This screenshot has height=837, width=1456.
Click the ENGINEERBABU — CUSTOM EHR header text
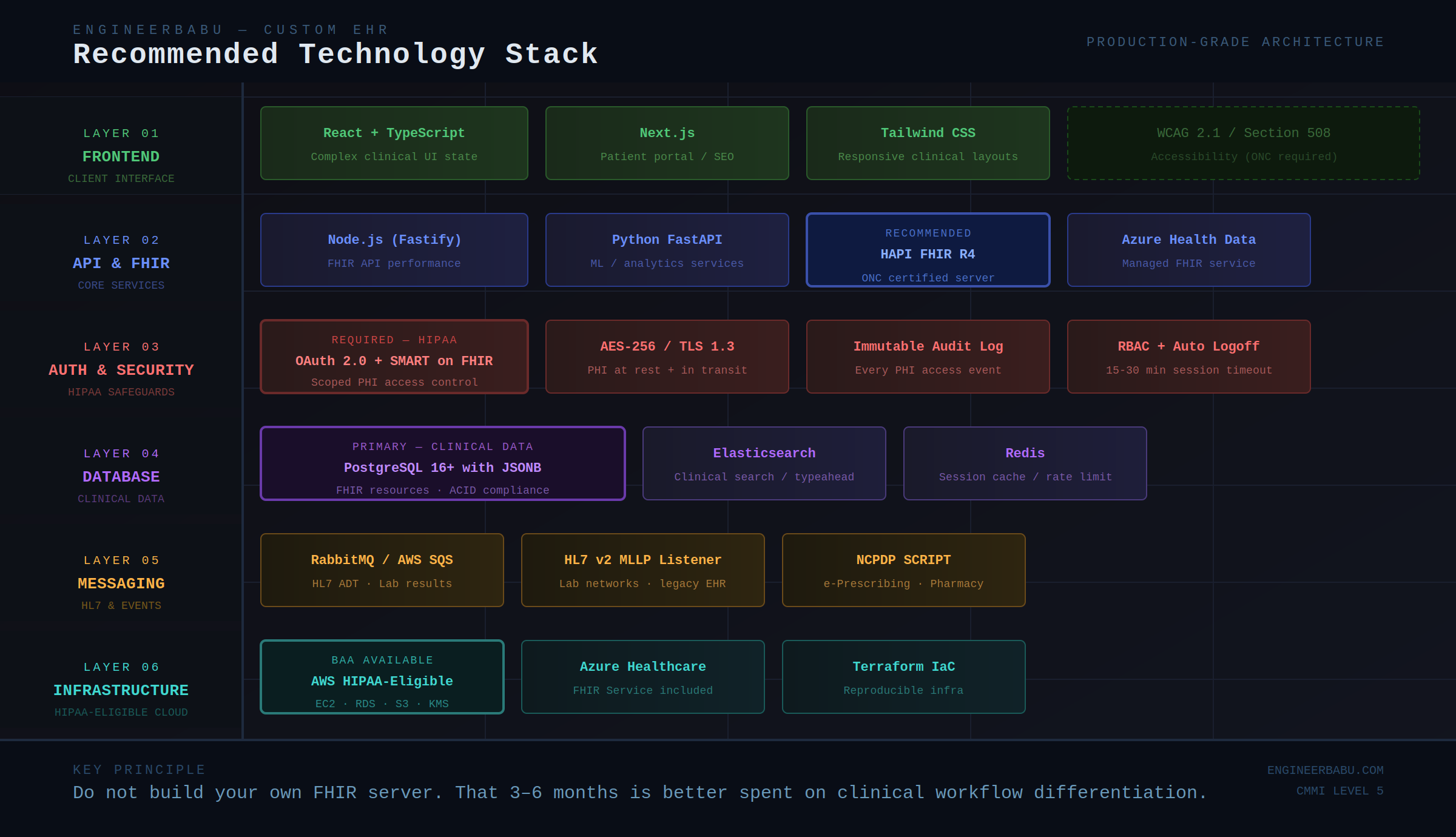(231, 30)
